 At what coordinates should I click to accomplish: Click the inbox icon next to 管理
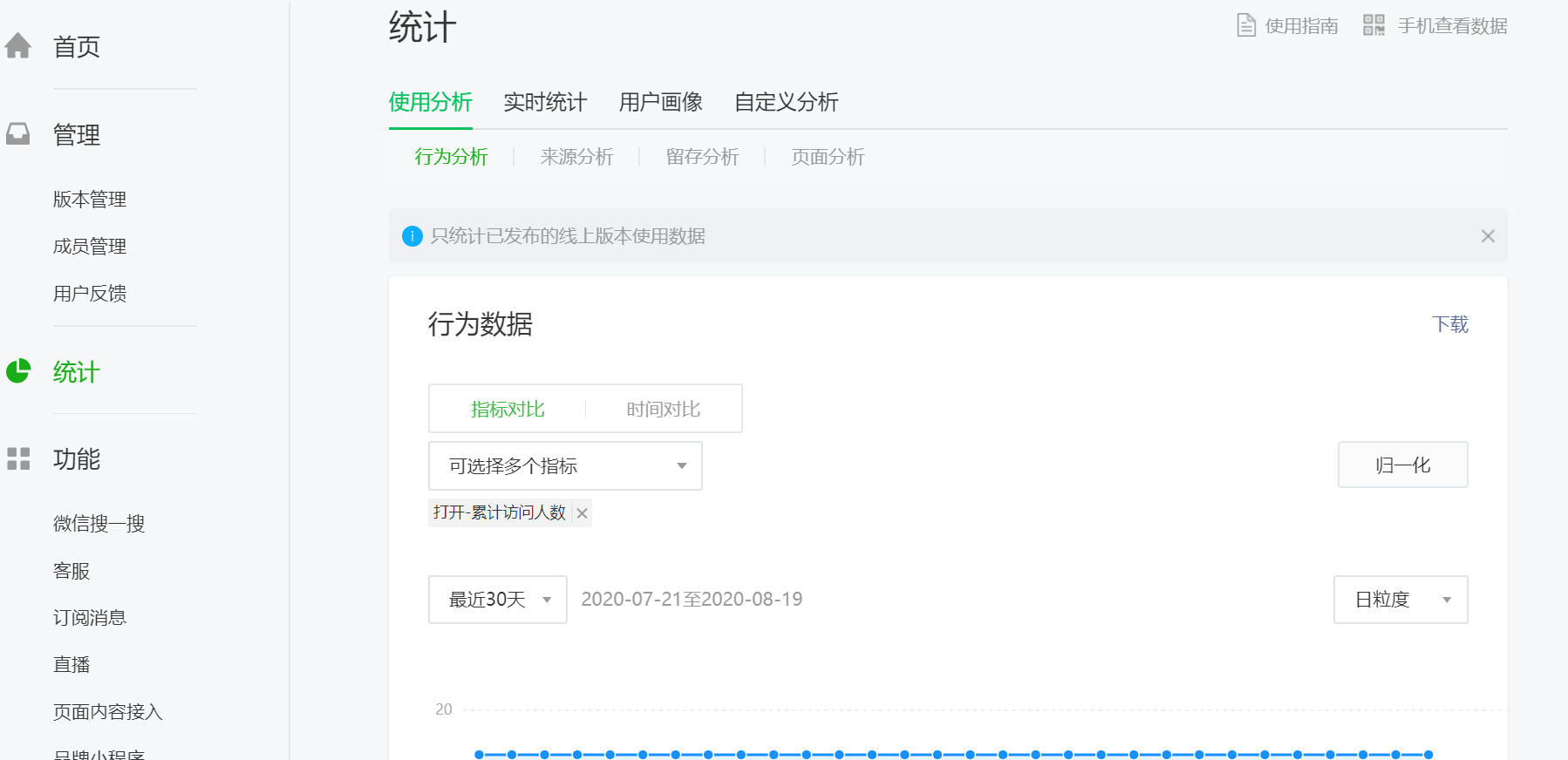pyautogui.click(x=18, y=134)
